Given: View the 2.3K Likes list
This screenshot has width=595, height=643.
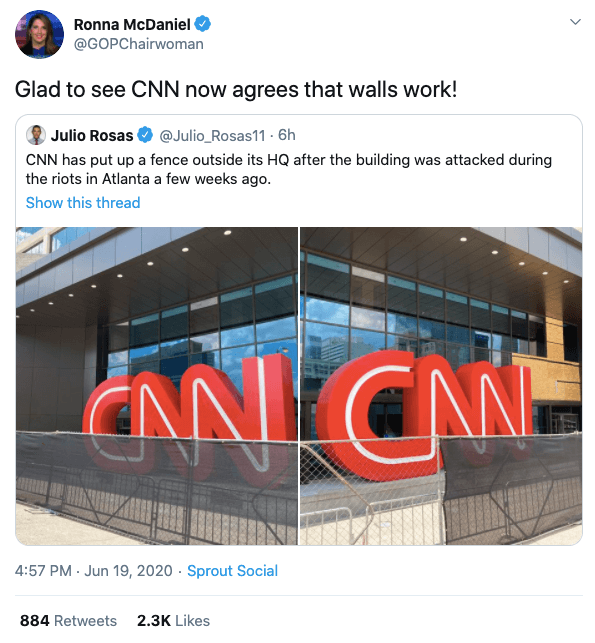Looking at the screenshot, I should pos(173,620).
